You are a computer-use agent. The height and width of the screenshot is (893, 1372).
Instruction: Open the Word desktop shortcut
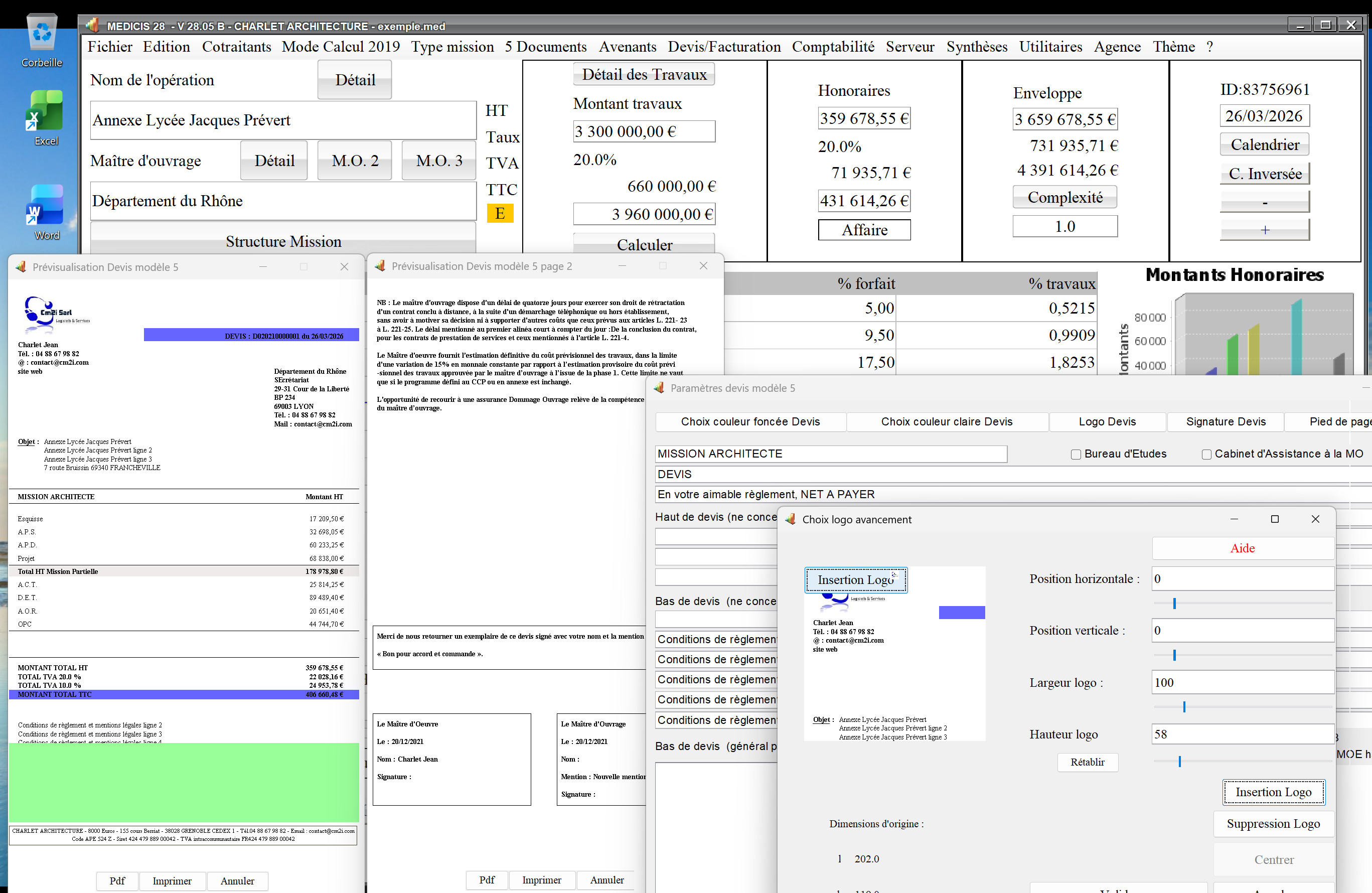[x=46, y=212]
